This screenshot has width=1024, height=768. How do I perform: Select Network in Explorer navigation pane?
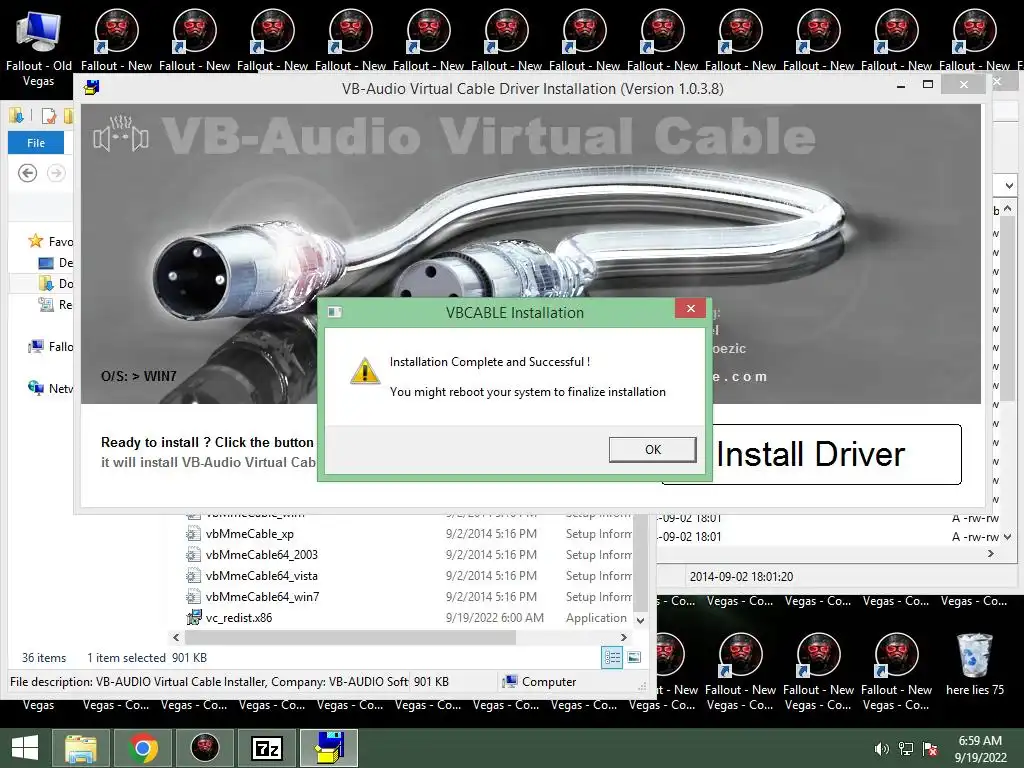50,389
